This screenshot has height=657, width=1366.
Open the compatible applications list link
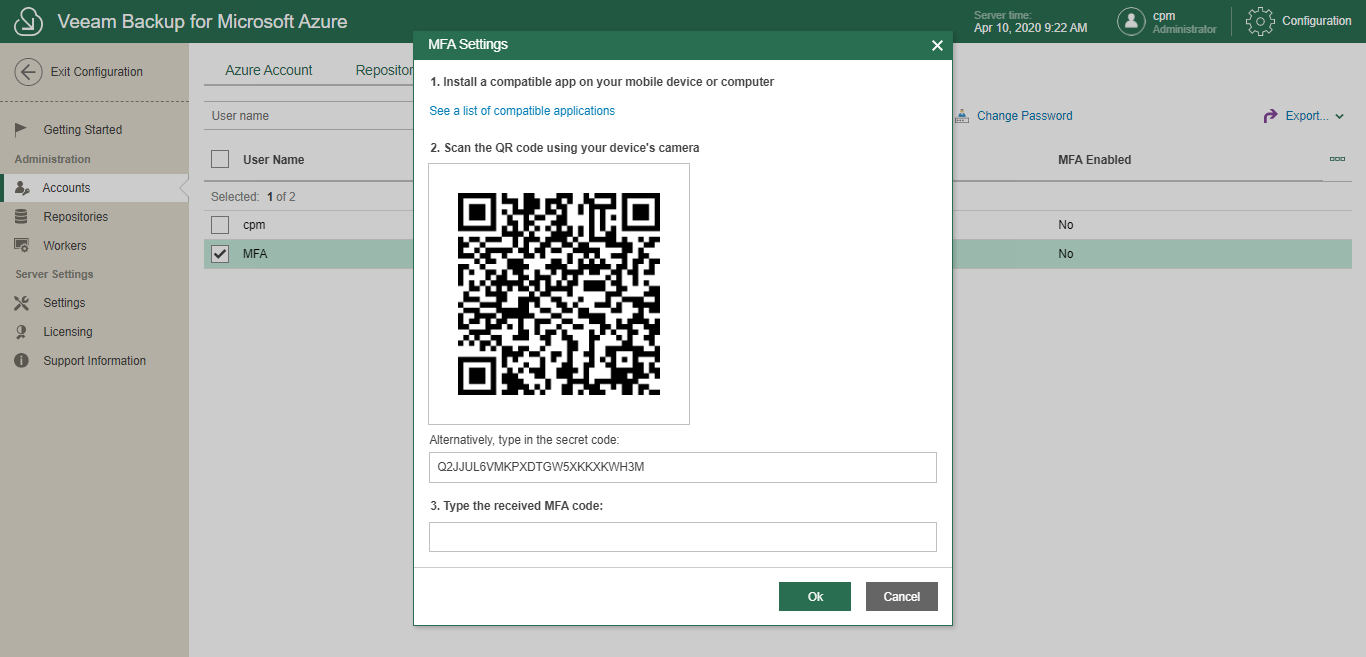coord(522,111)
